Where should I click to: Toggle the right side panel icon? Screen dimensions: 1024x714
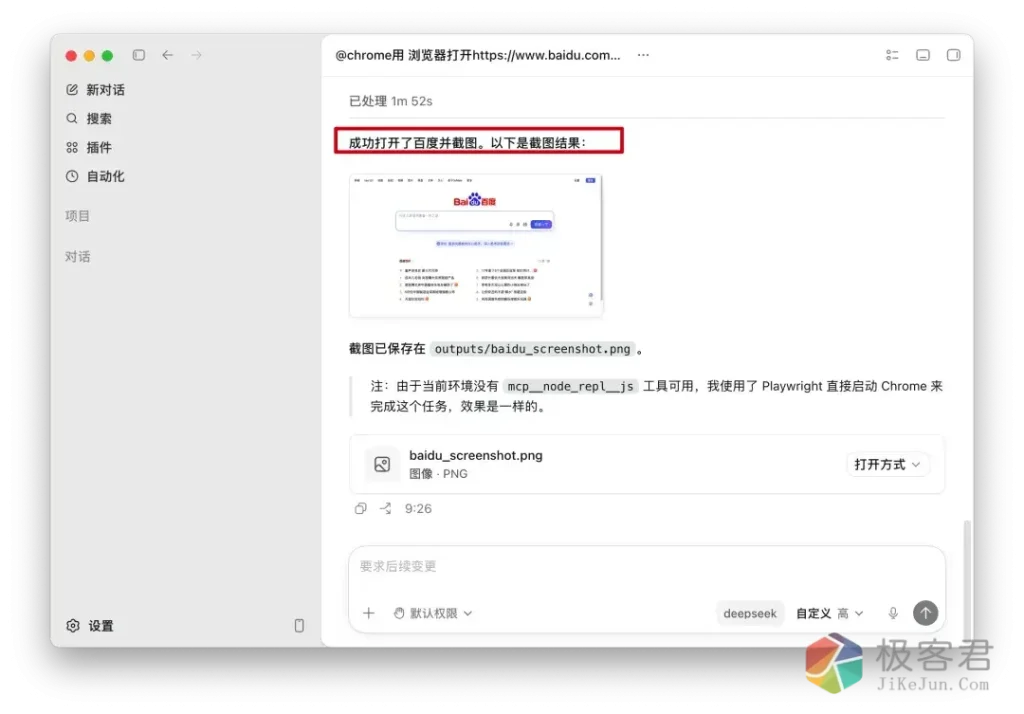[953, 55]
